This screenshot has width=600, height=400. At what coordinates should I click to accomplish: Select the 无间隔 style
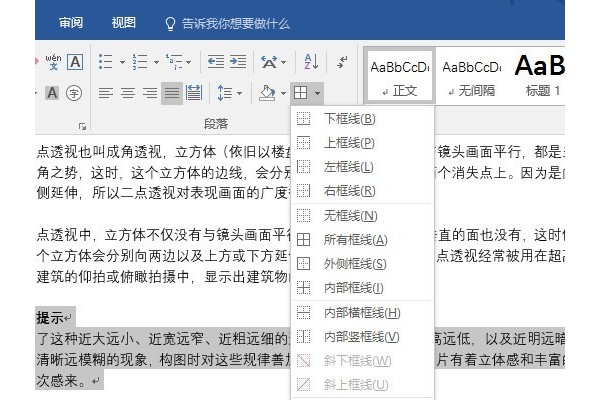click(472, 75)
